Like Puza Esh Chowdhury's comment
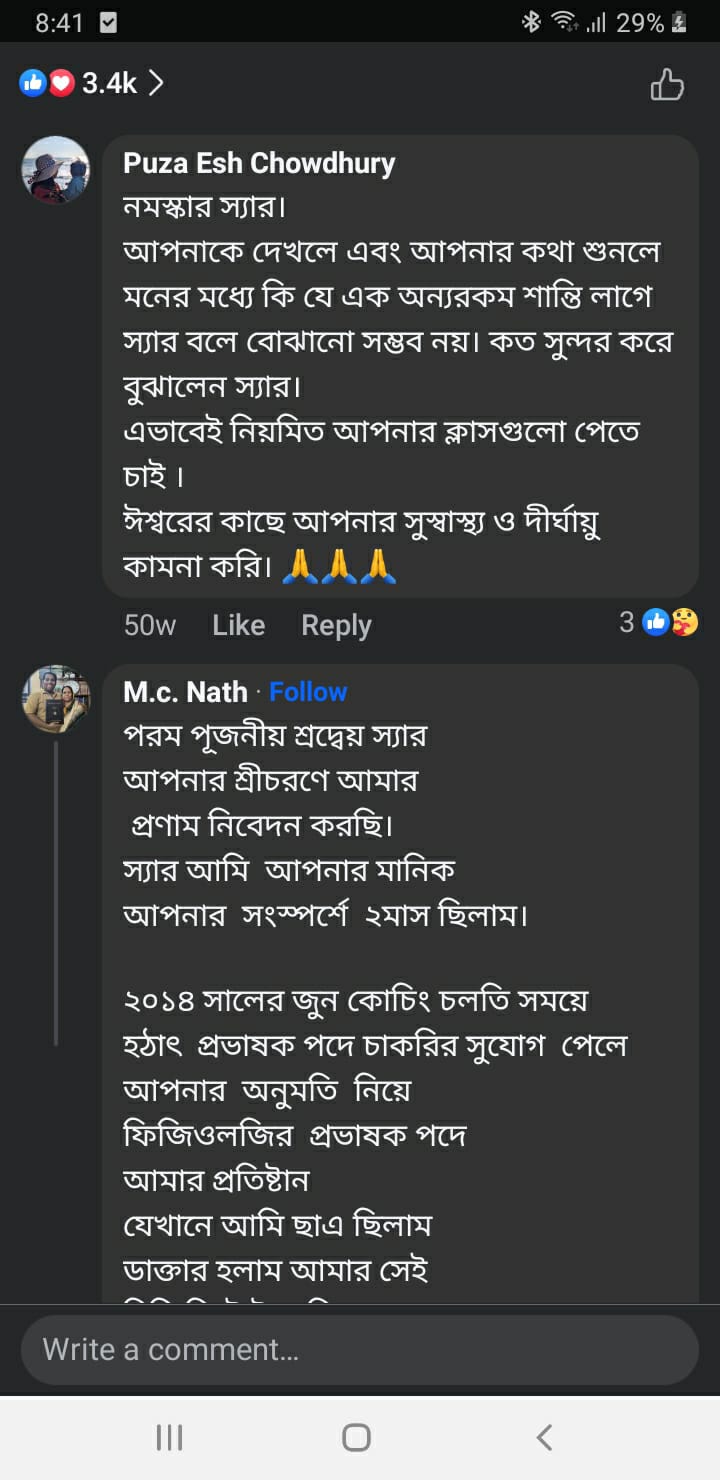This screenshot has width=720, height=1480. tap(238, 625)
